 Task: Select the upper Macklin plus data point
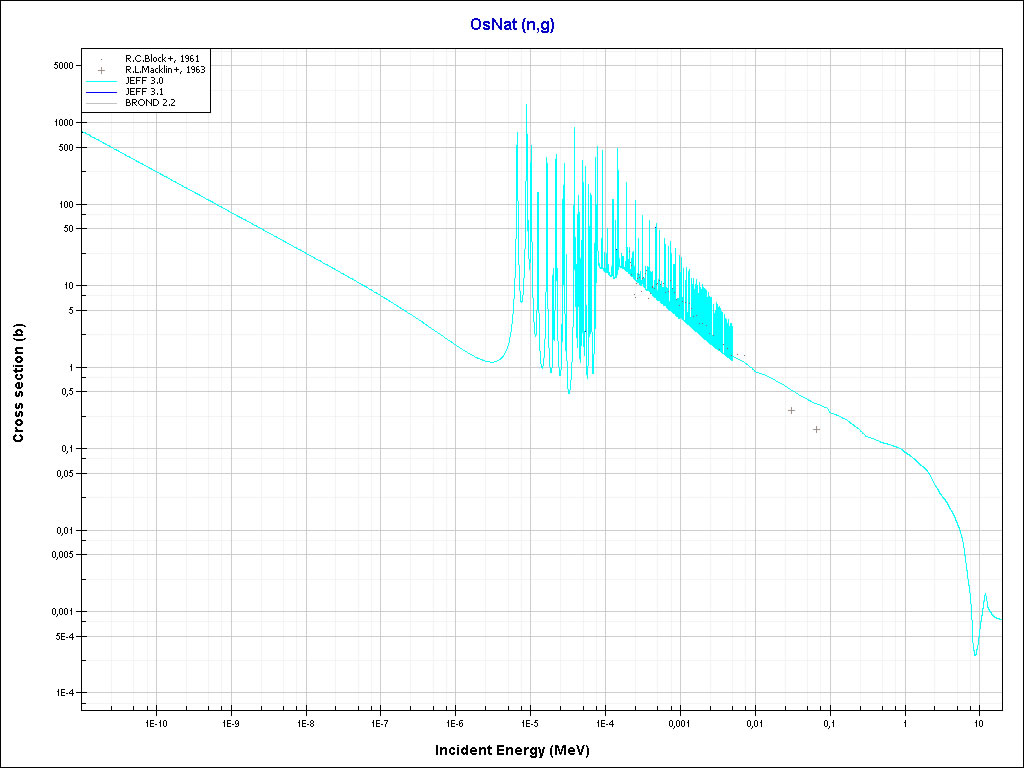coord(791,410)
